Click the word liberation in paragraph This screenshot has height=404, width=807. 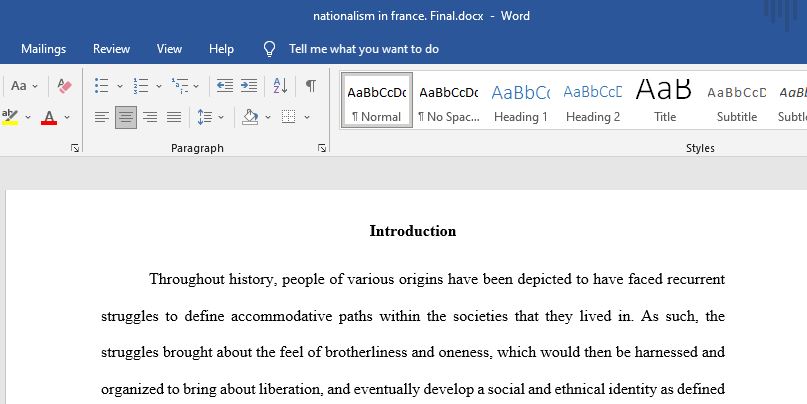[x=291, y=390]
